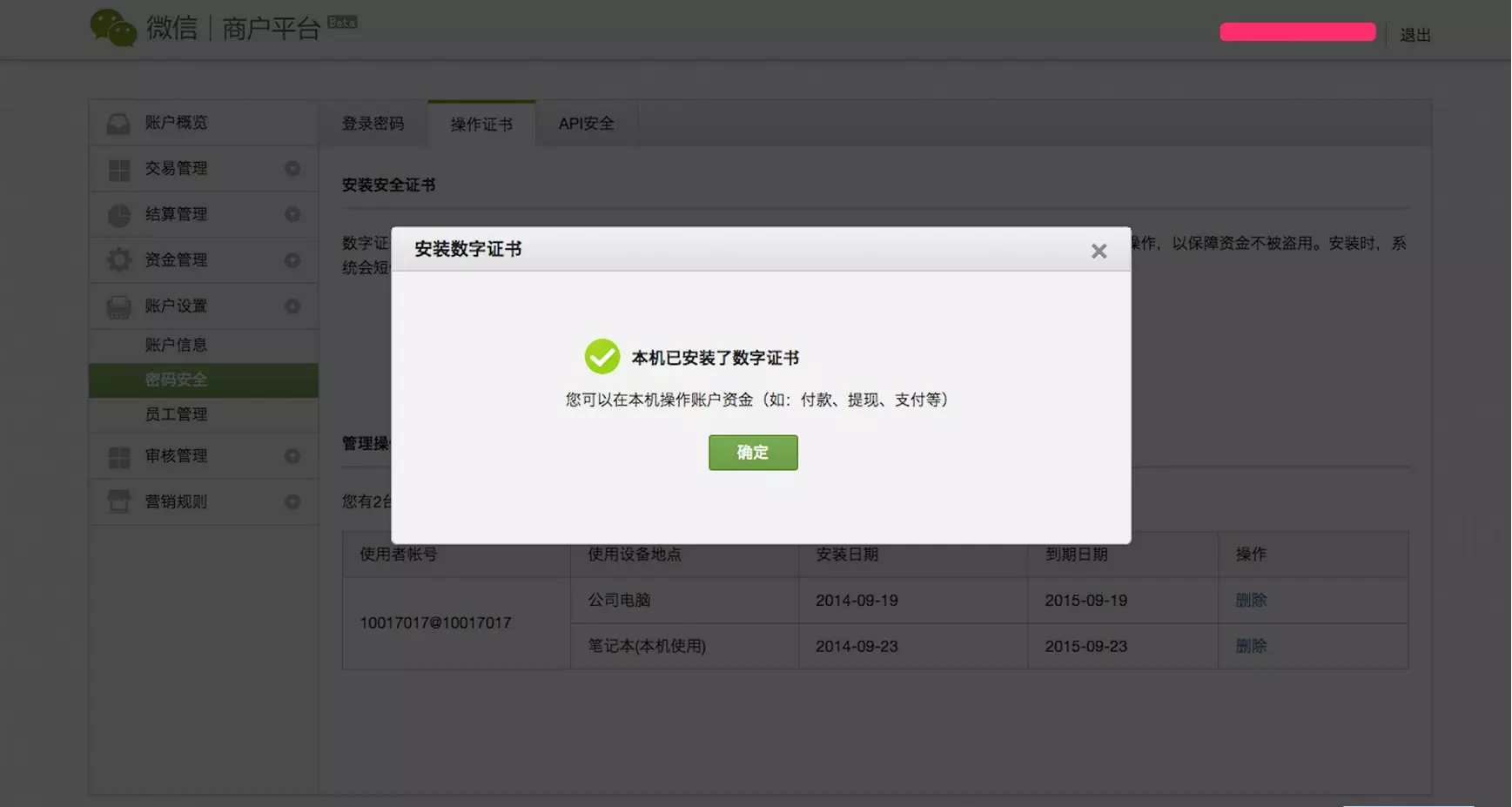Click 交易管理 sidebar label
The image size is (1512, 807).
coord(176,169)
